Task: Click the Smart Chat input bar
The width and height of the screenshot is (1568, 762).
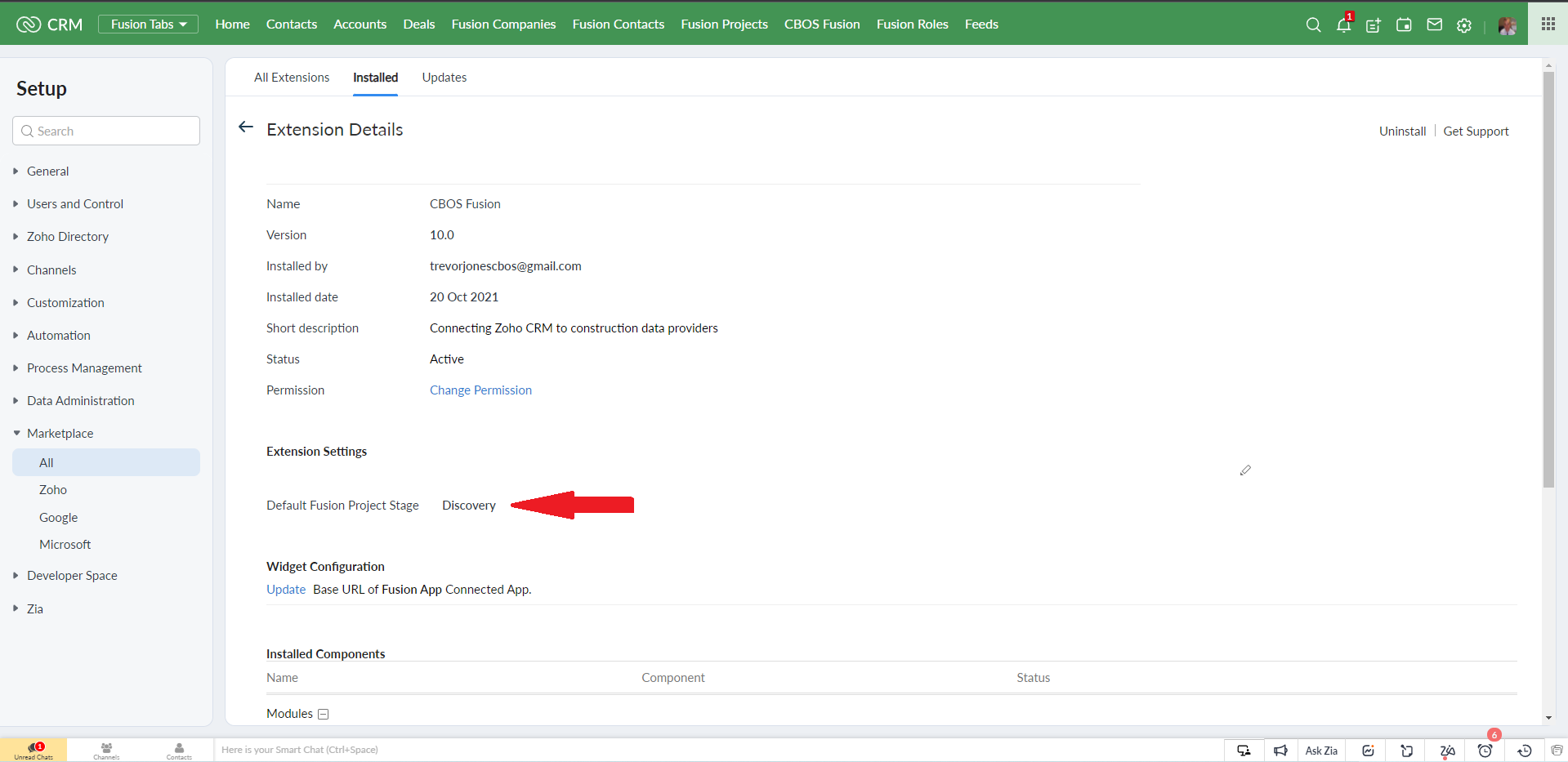Action: 719,750
